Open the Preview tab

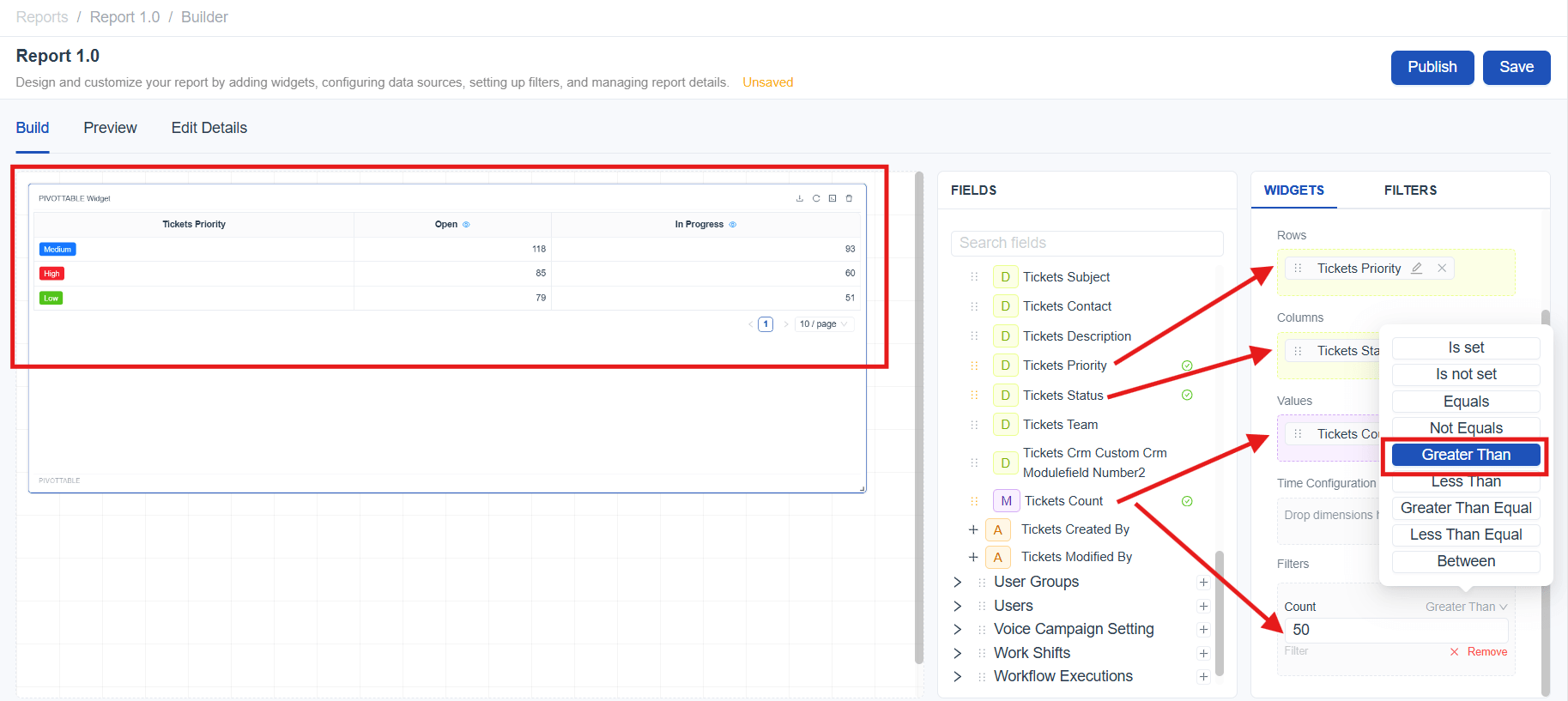pos(110,128)
